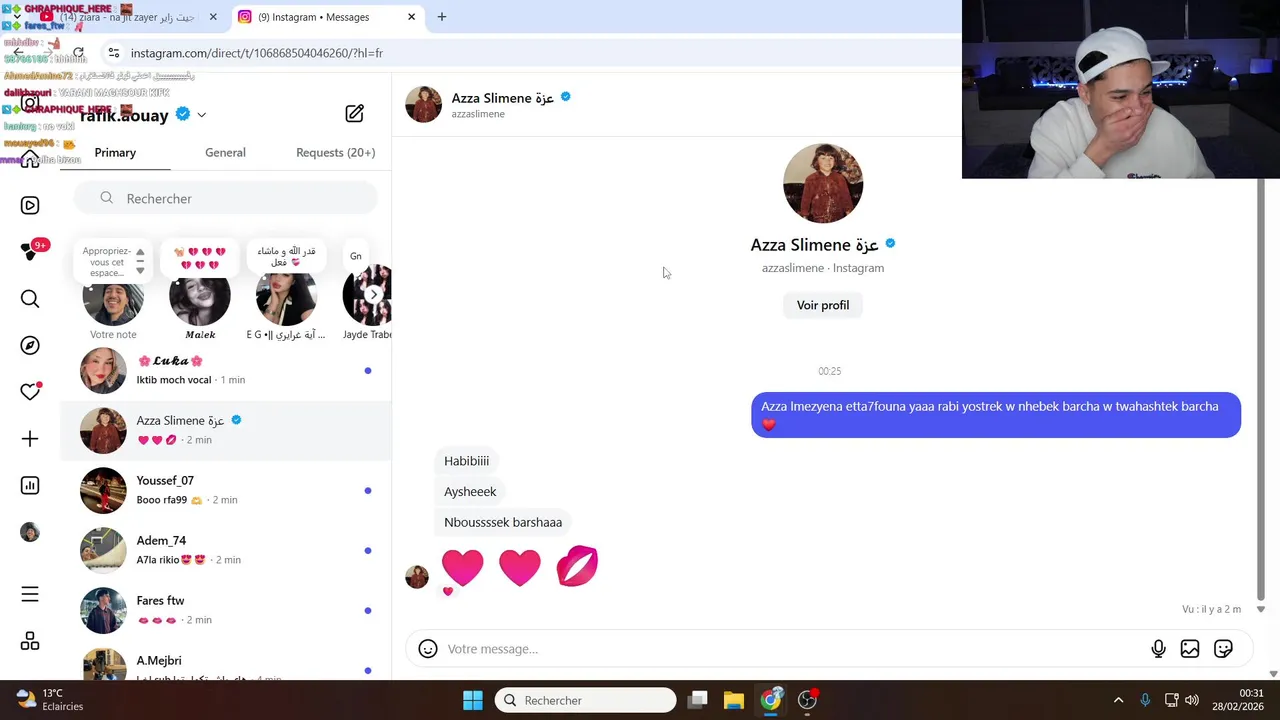
Task: Show hidden system tray icons
Action: (x=1118, y=700)
